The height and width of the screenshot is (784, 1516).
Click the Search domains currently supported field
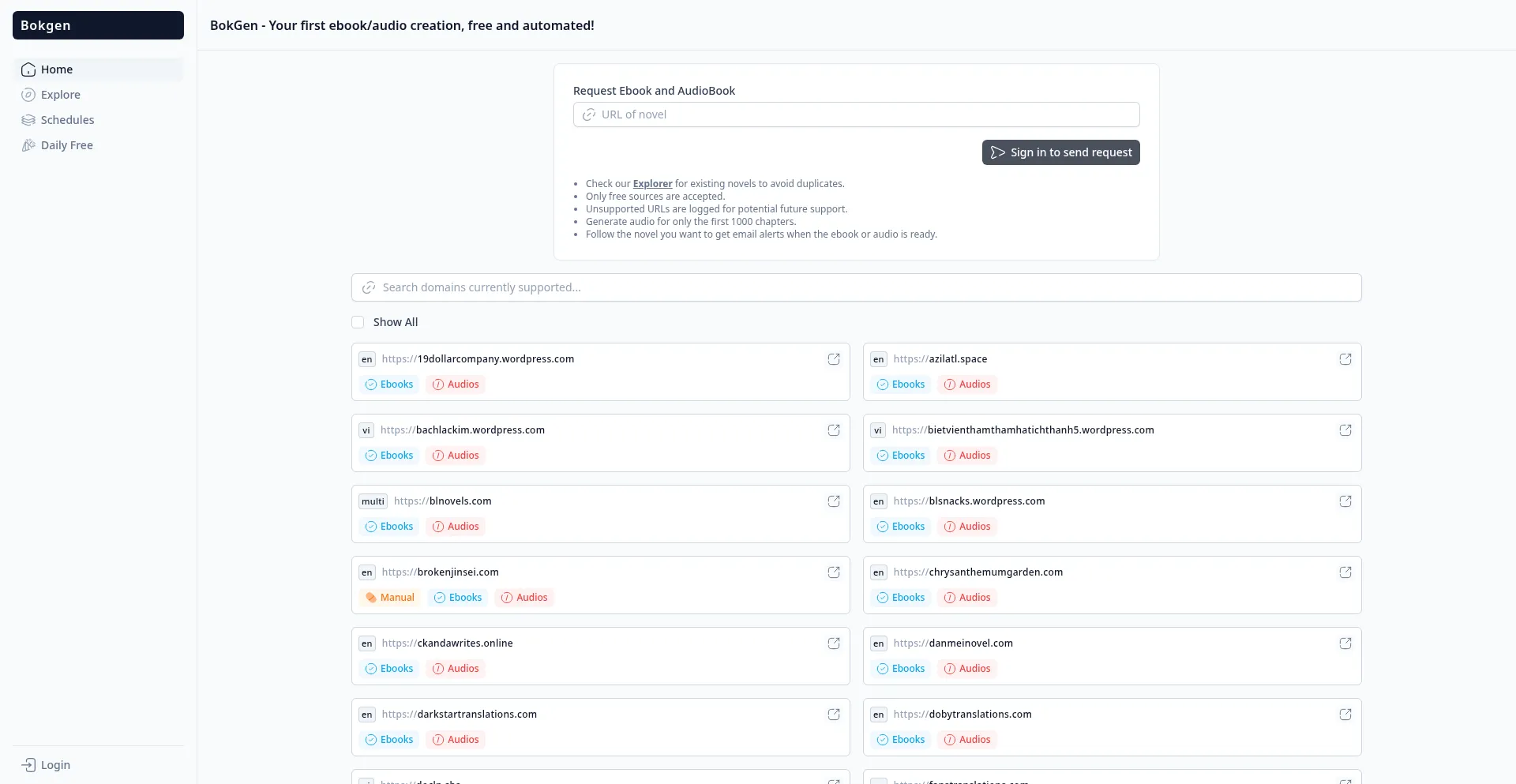[856, 287]
